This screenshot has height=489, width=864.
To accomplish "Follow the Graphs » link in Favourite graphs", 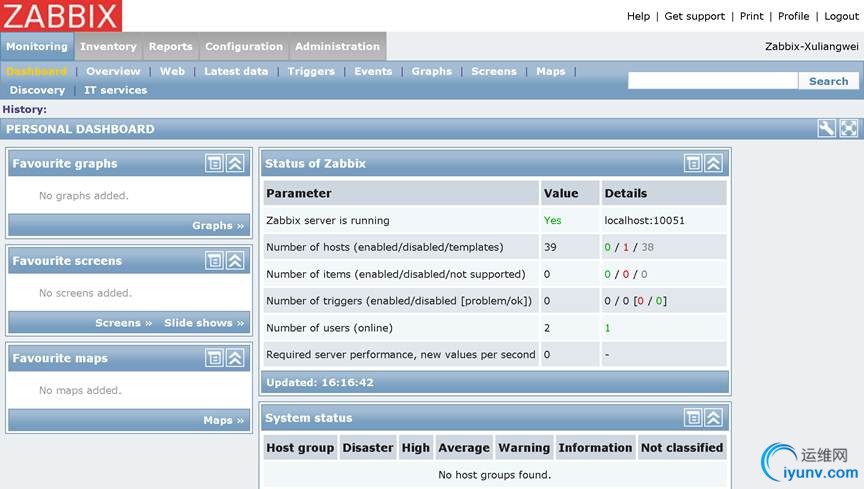I will coord(218,225).
